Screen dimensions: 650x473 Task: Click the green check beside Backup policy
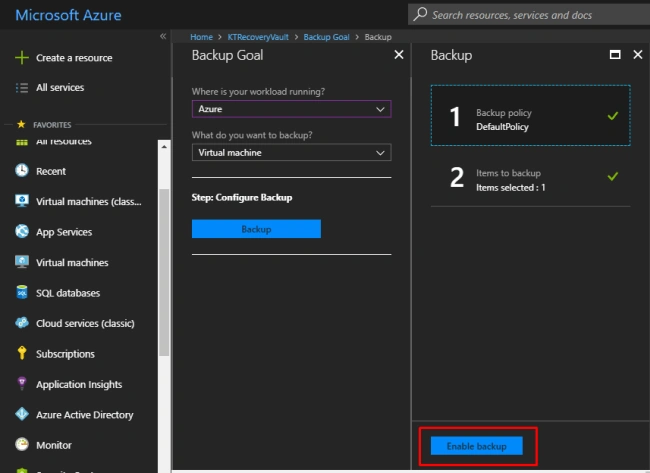(x=613, y=116)
